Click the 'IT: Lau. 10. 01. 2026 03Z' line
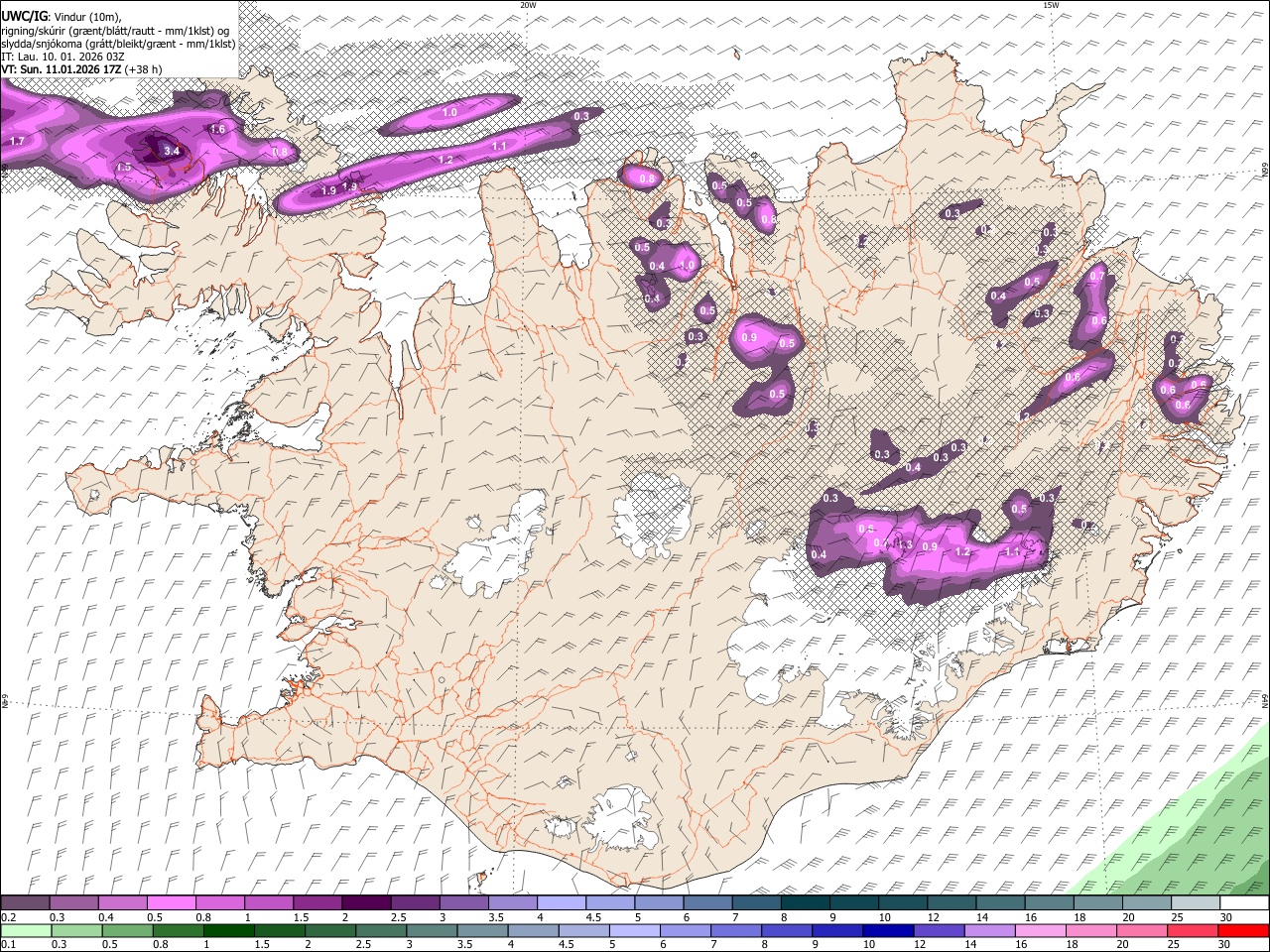The height and width of the screenshot is (952, 1270). [x=63, y=56]
